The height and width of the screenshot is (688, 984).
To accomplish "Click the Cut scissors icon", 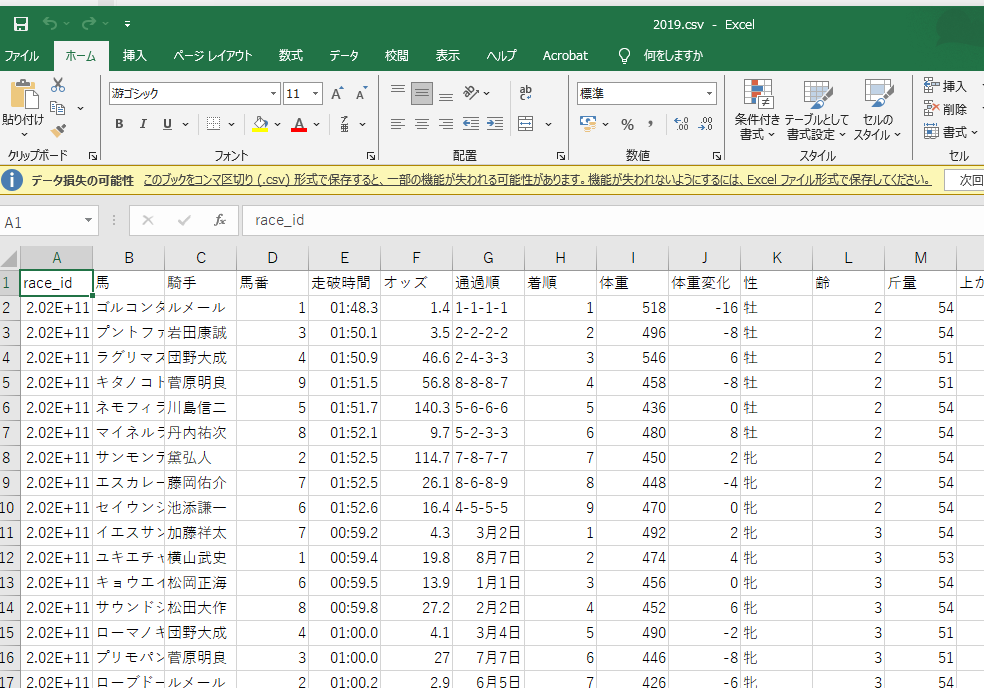I will [x=58, y=85].
